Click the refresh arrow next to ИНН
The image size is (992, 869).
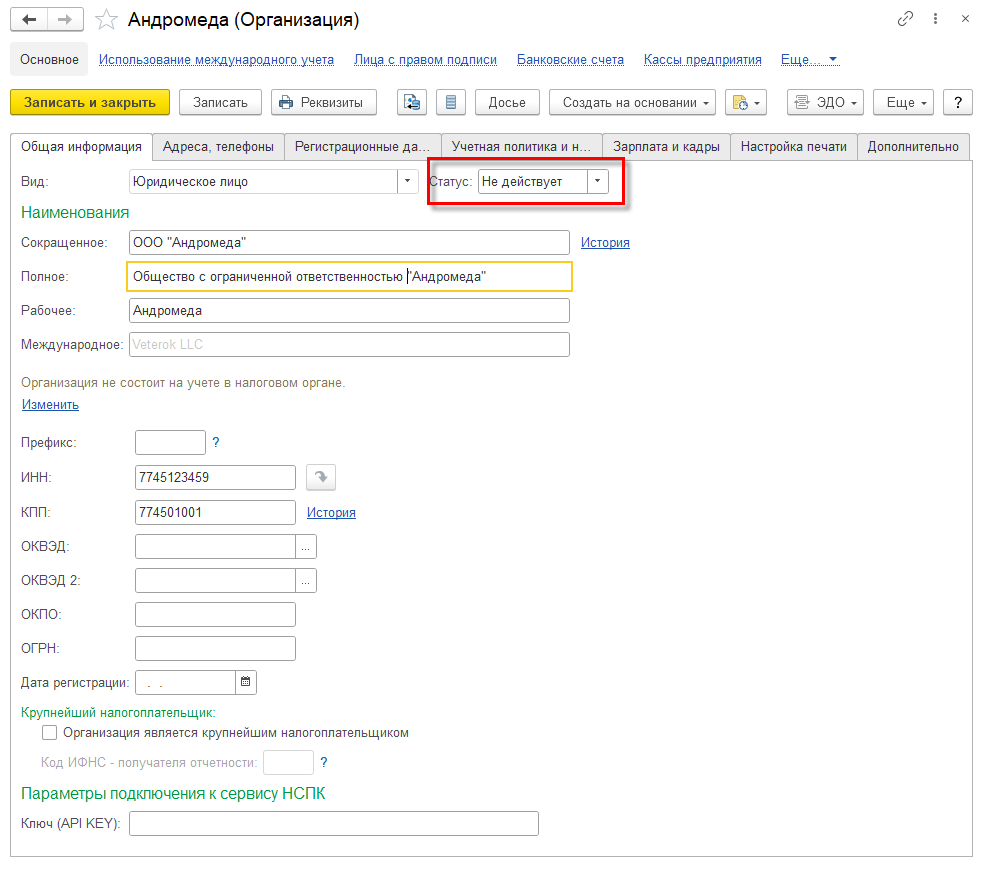coord(322,478)
